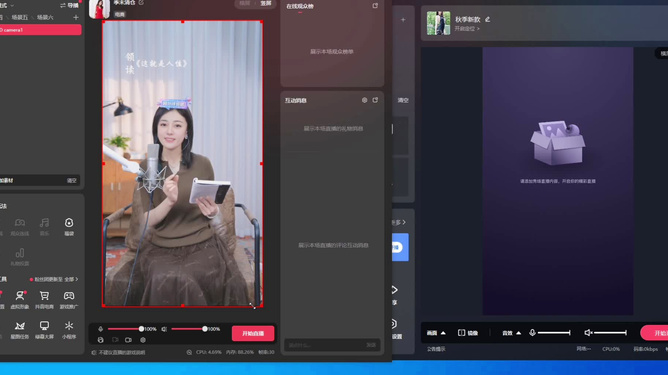Image resolution: width=668 pixels, height=375 pixels.
Task: Click the red start button in right window
Action: click(x=654, y=333)
